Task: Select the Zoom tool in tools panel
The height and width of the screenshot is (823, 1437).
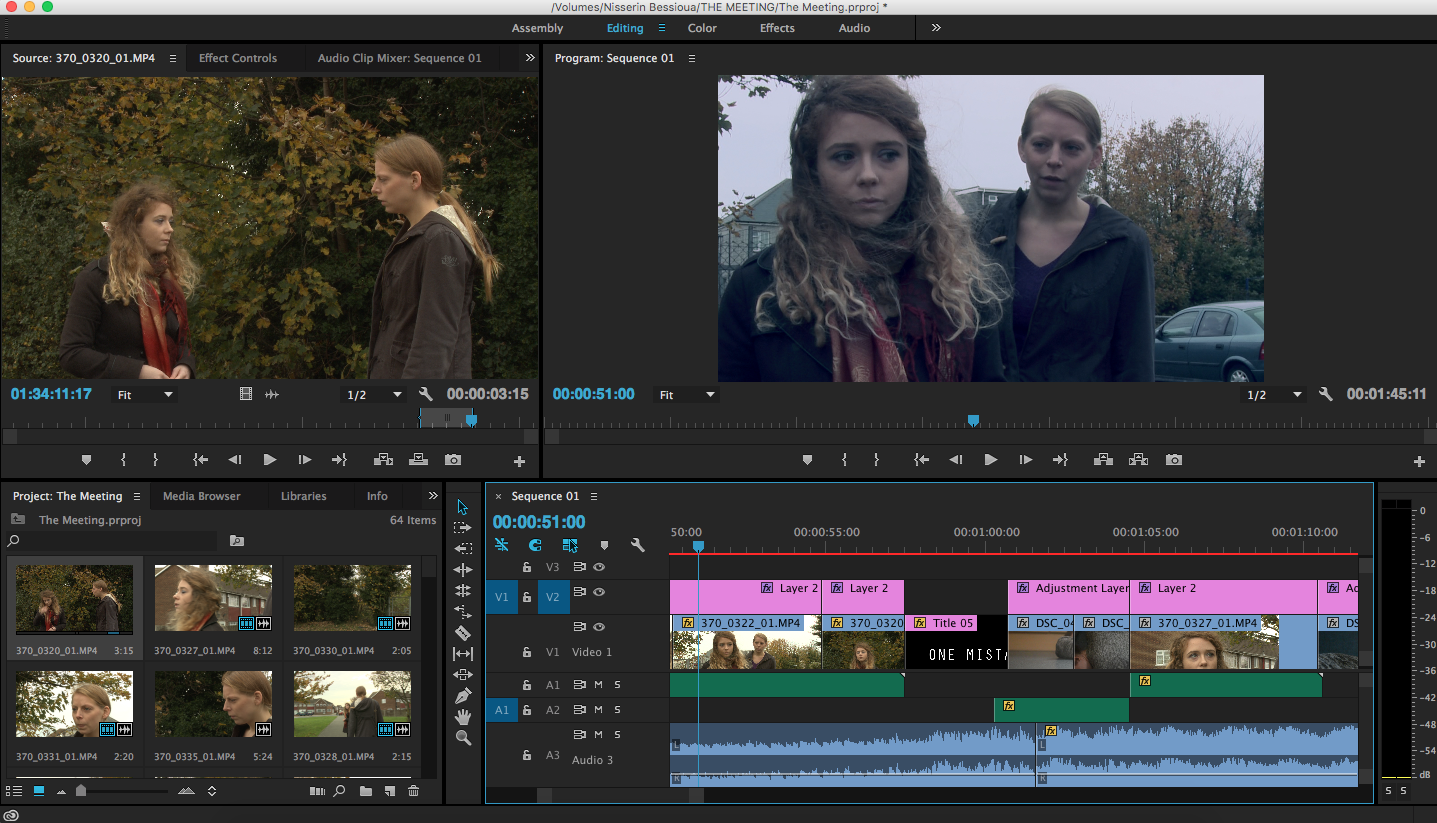Action: tap(462, 738)
